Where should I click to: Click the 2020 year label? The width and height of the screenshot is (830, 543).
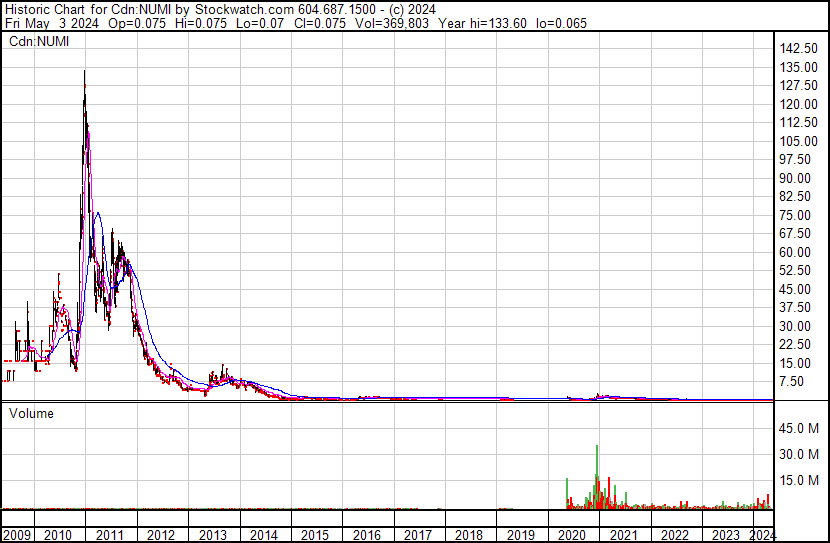pos(572,534)
